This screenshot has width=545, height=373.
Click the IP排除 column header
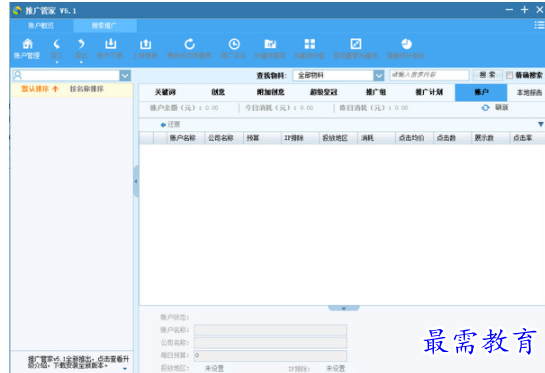click(x=300, y=138)
